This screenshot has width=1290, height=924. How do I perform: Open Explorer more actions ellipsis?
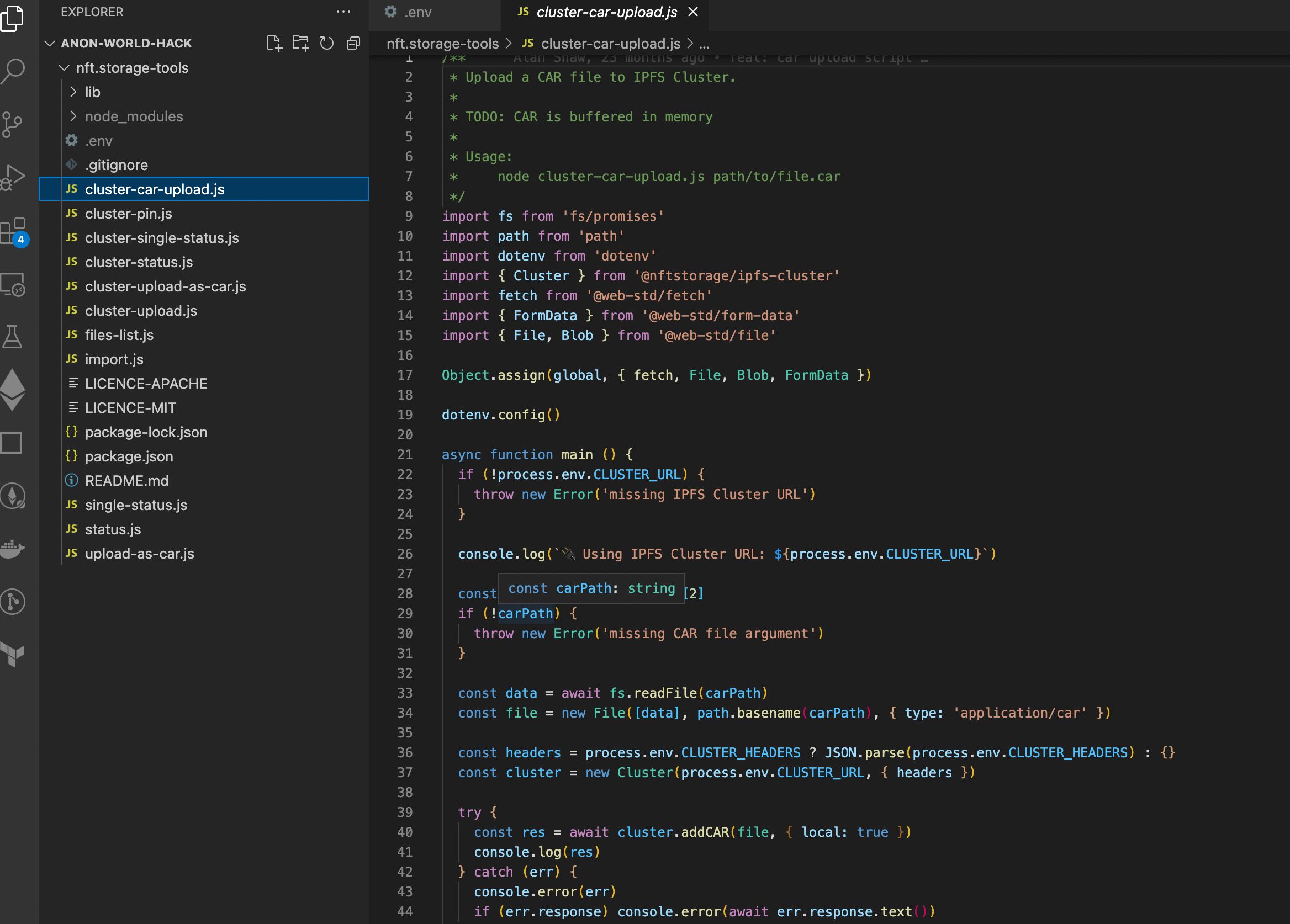pos(343,12)
